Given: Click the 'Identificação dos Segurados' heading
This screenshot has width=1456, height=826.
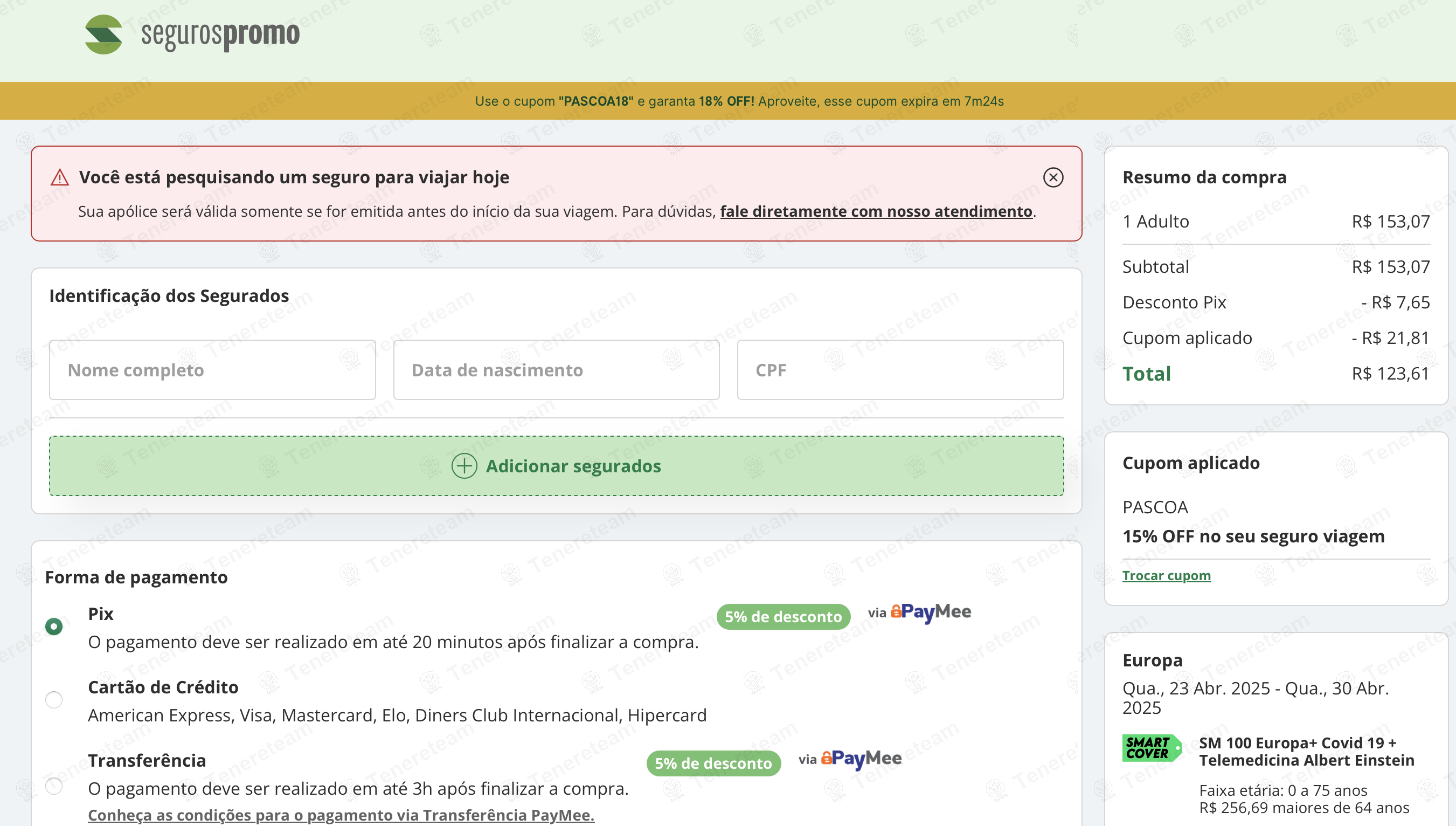Looking at the screenshot, I should pos(169,296).
